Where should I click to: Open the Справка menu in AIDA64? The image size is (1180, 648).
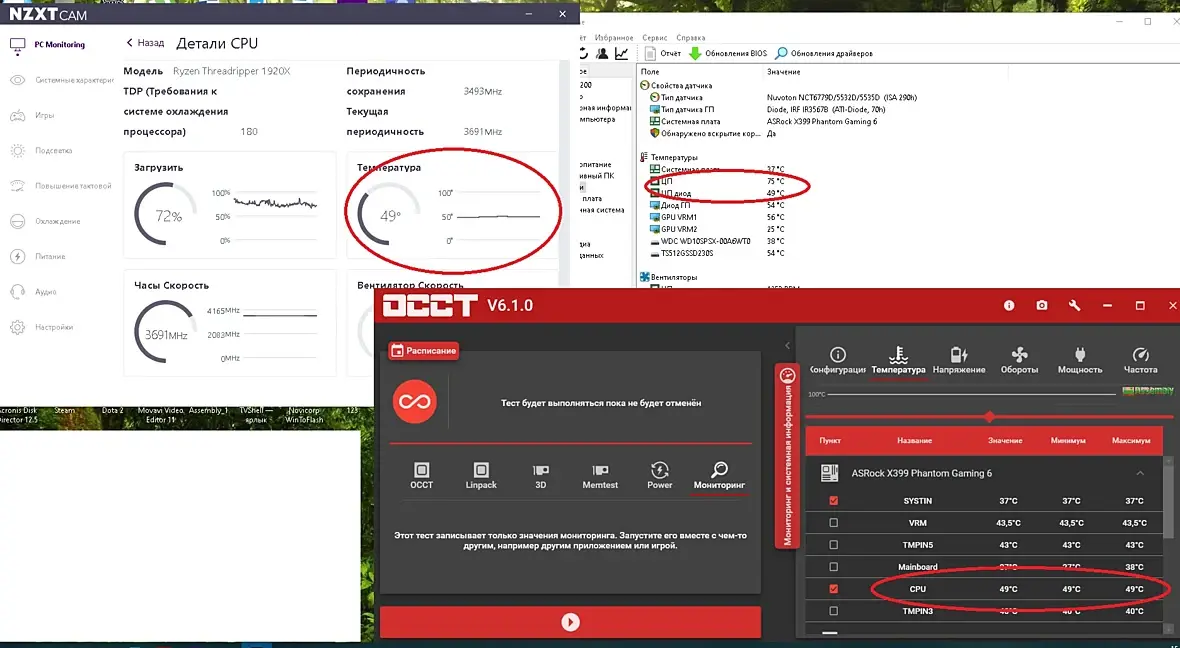click(x=691, y=38)
